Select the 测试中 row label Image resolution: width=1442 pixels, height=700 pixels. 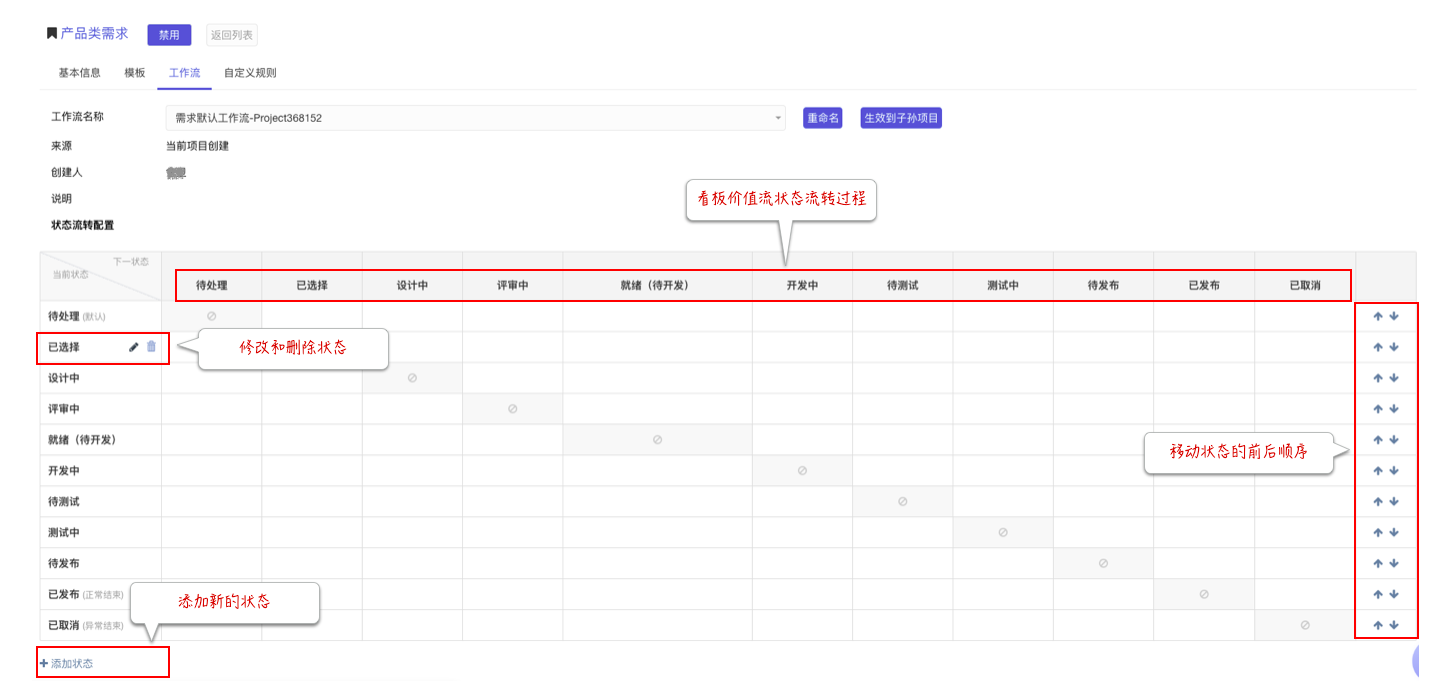pos(64,532)
